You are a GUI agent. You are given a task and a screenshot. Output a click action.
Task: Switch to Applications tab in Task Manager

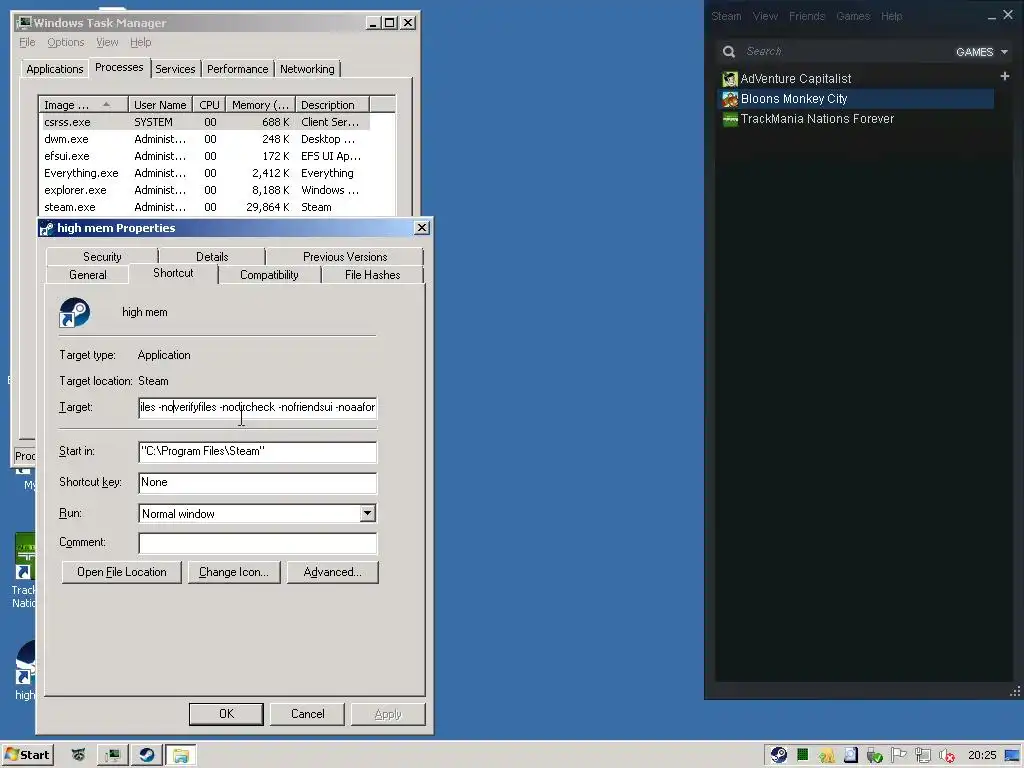[x=55, y=69]
